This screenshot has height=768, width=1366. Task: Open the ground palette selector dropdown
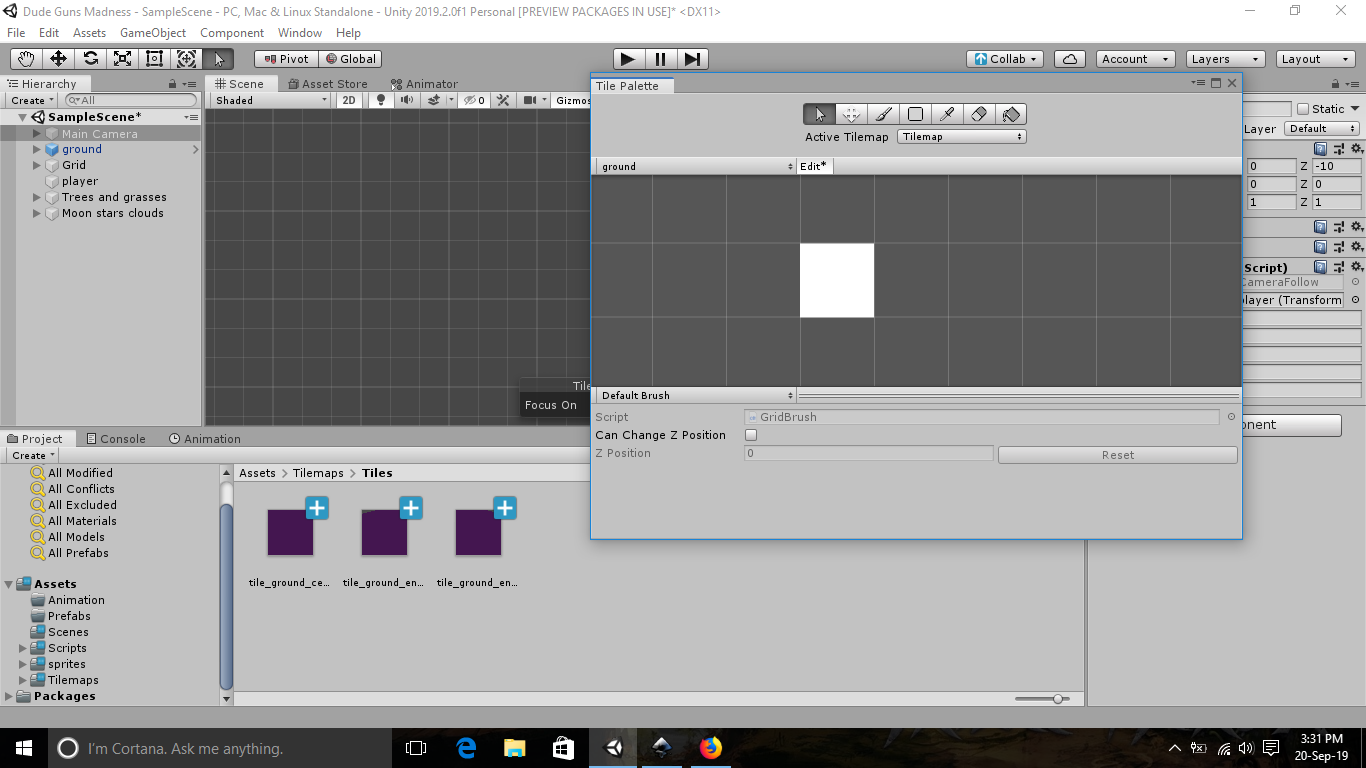(695, 166)
